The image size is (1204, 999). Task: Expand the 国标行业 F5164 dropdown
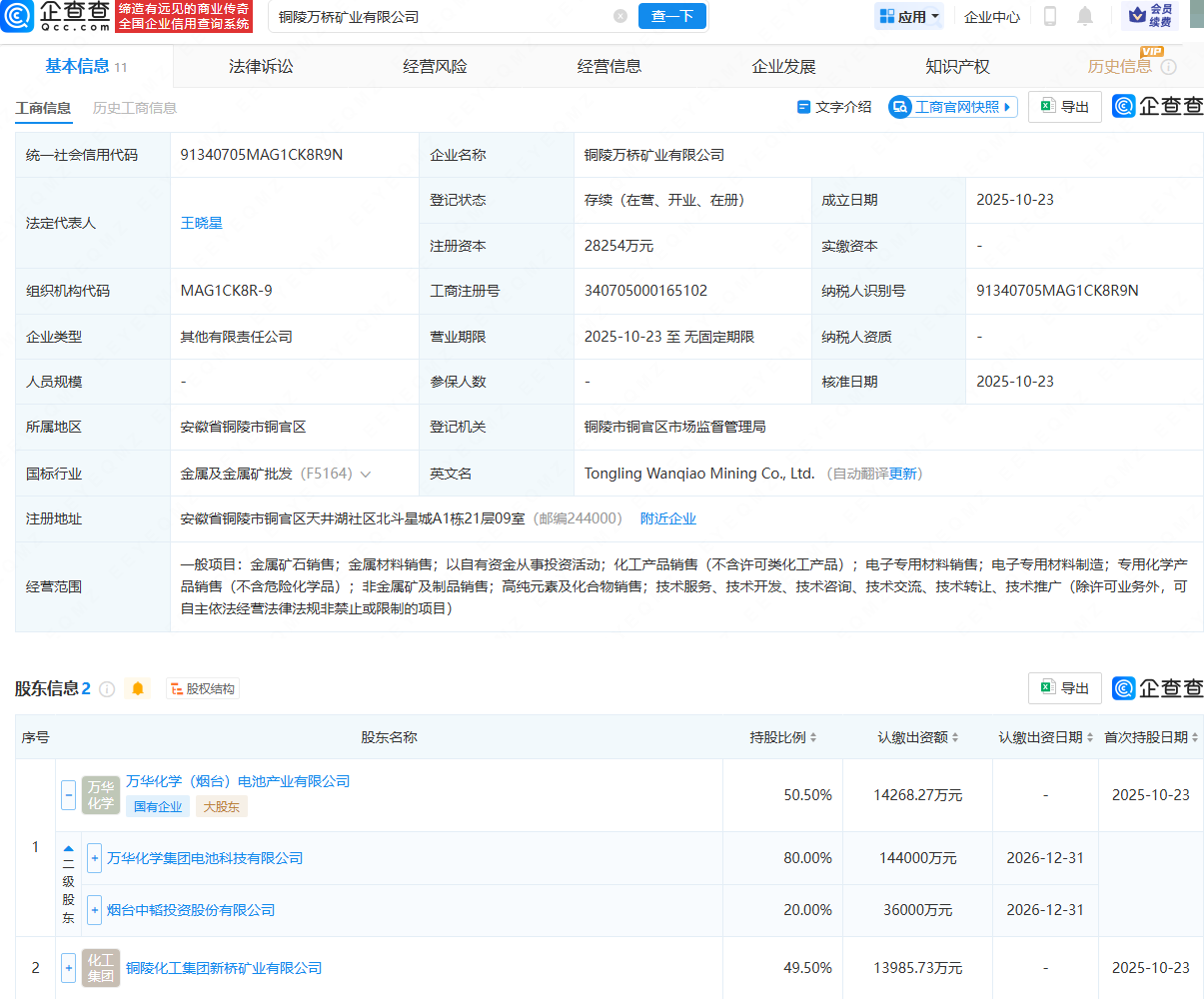(x=366, y=473)
